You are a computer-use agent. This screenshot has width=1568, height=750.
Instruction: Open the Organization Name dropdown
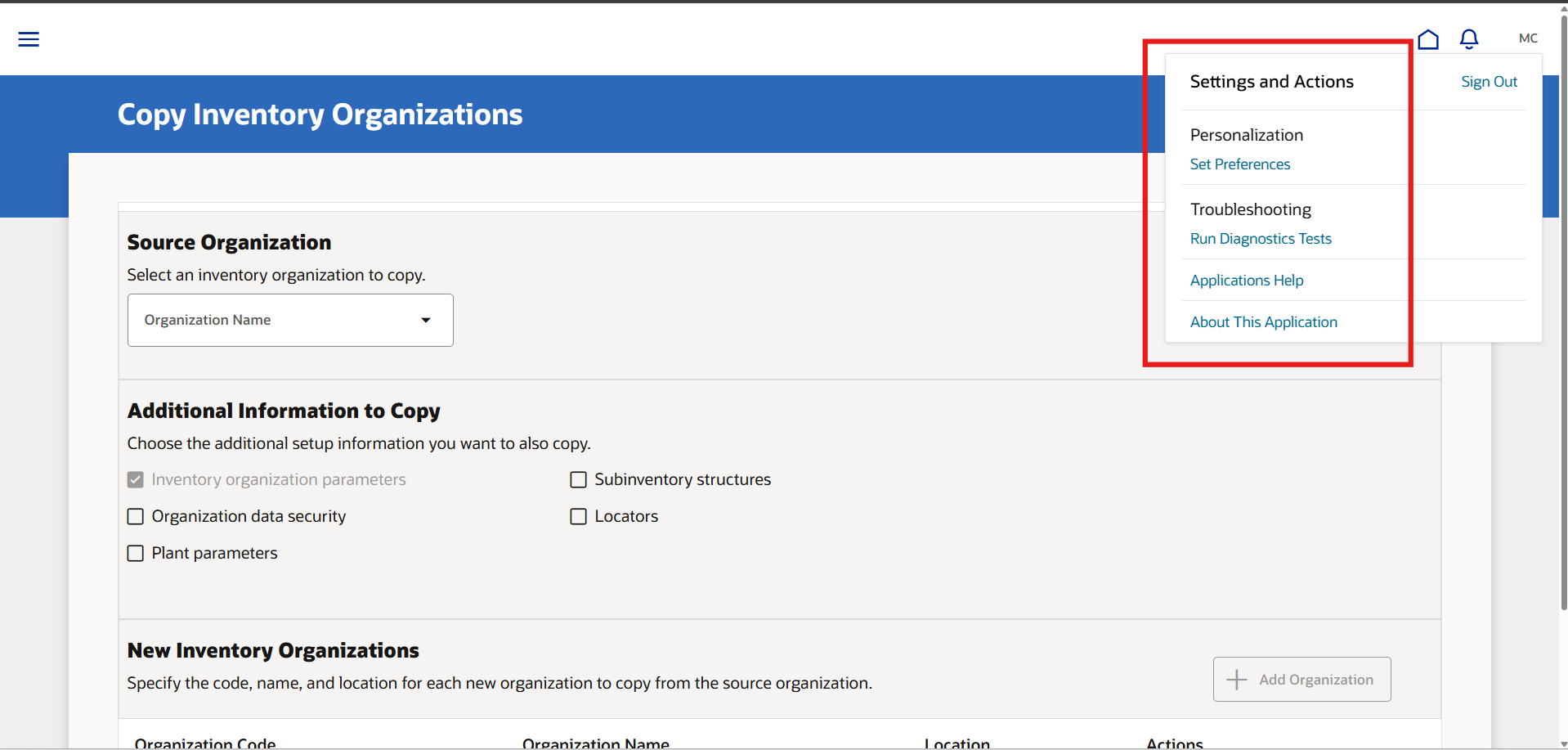[426, 320]
